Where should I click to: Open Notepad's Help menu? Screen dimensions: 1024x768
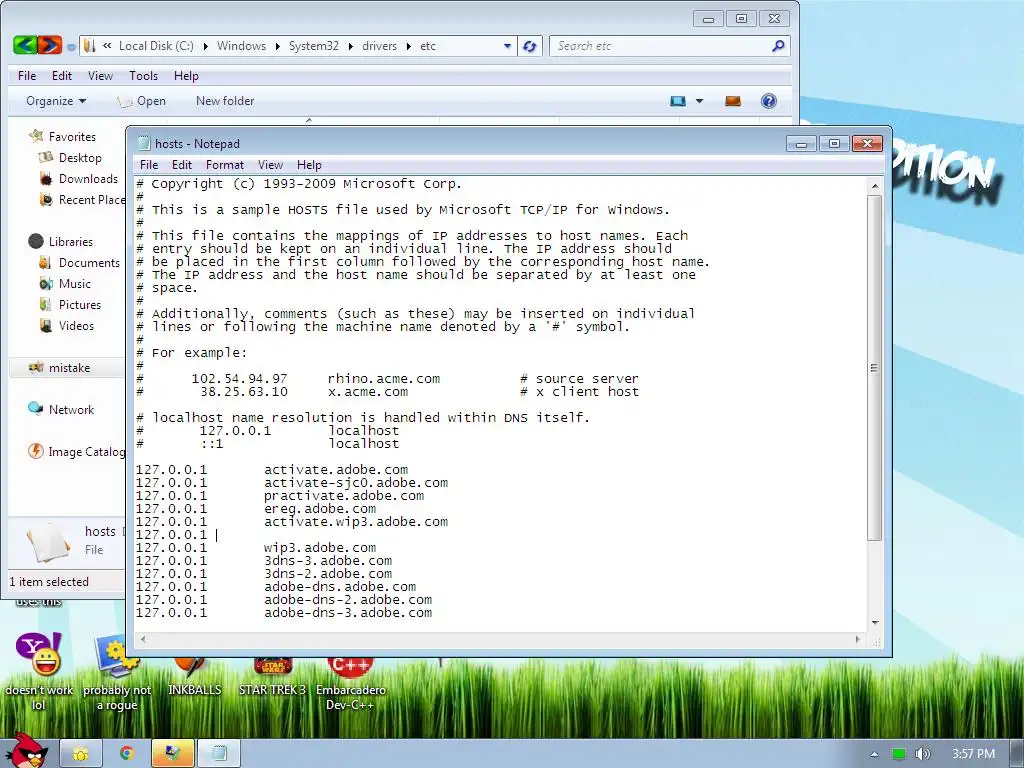coord(309,165)
